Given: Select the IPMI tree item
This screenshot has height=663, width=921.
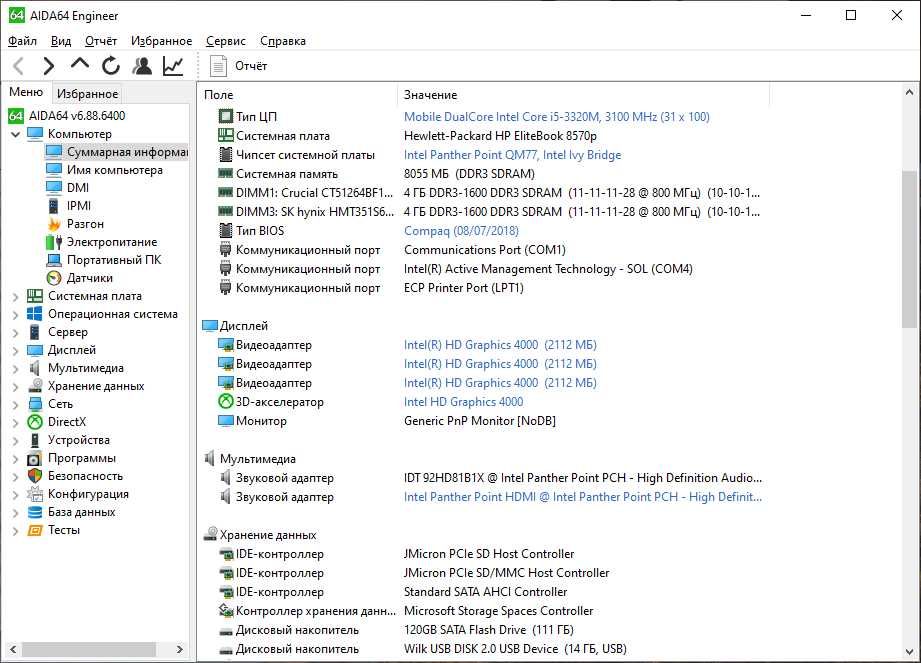Looking at the screenshot, I should click(79, 206).
